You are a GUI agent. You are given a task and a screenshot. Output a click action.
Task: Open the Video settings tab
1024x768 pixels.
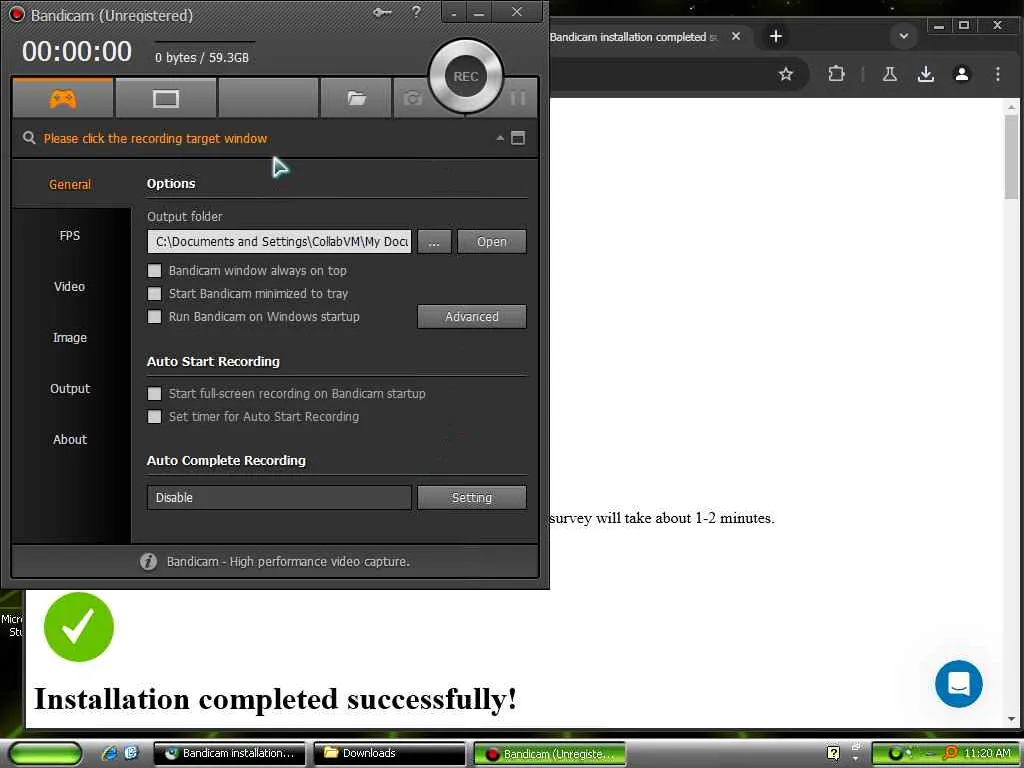point(70,286)
